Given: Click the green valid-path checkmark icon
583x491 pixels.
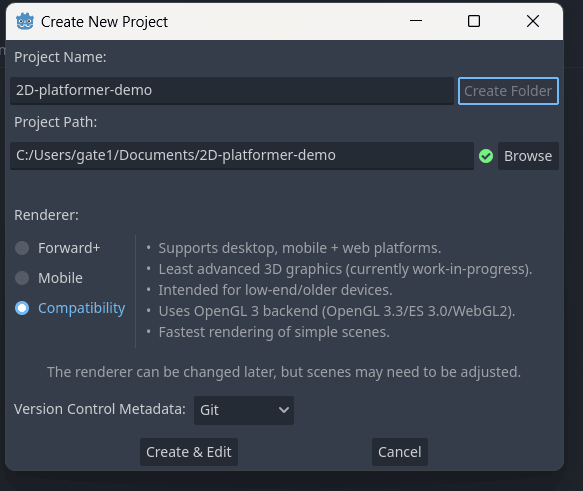Looking at the screenshot, I should (486, 156).
